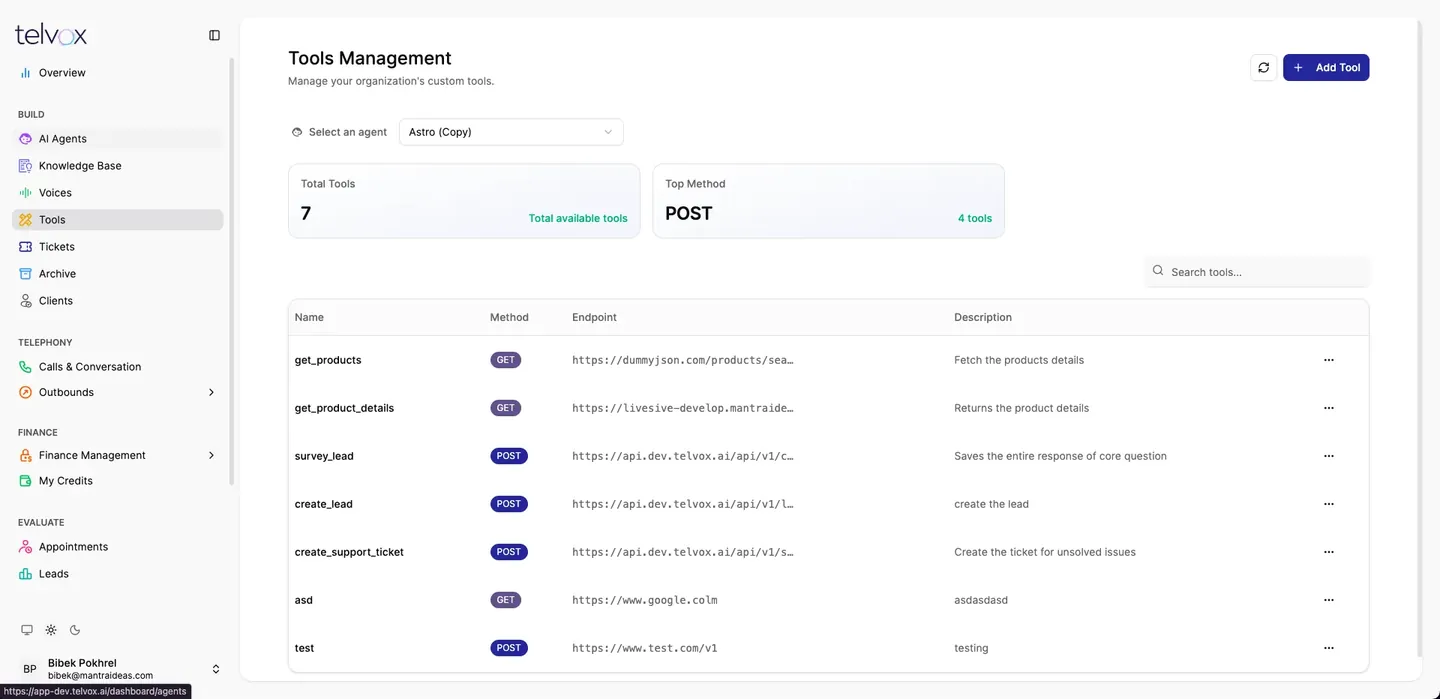Click the create_support_ticket tool name
The height and width of the screenshot is (699, 1440).
[x=349, y=552]
